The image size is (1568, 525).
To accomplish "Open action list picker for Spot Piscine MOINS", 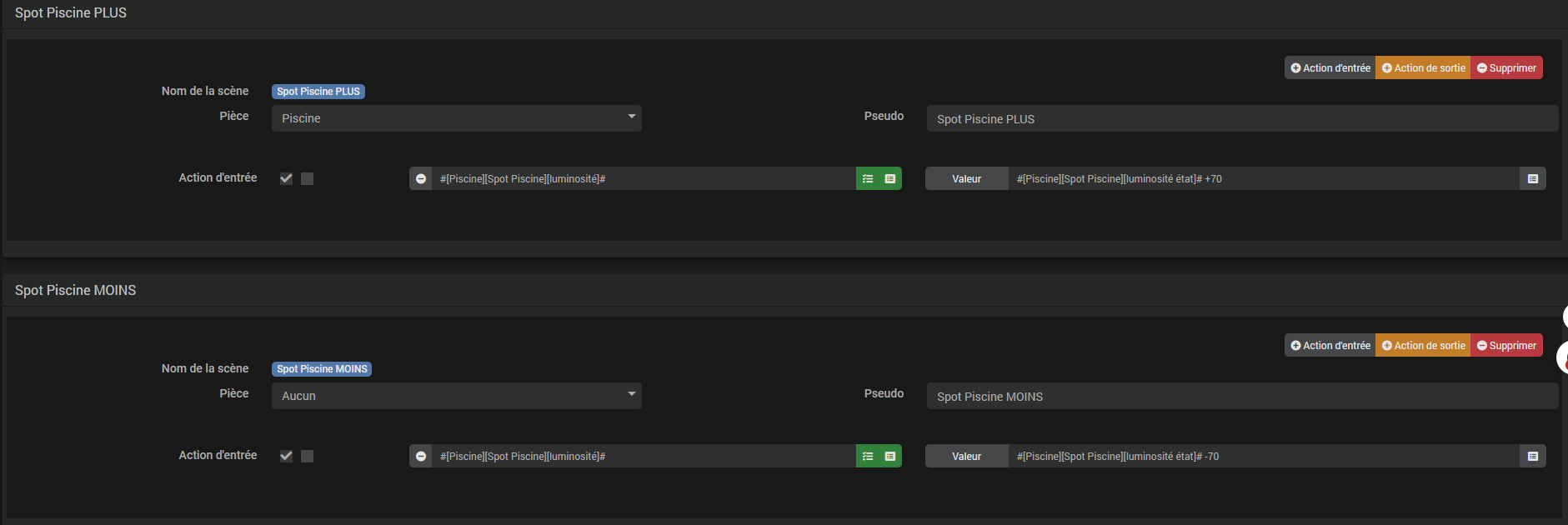I will [868, 457].
